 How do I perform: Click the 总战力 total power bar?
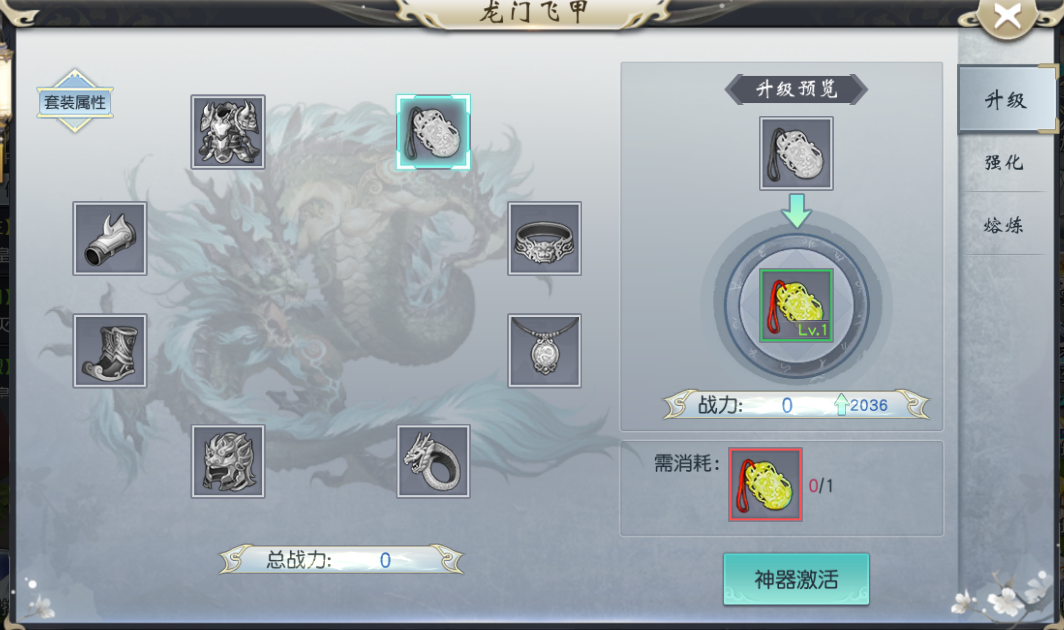[341, 560]
